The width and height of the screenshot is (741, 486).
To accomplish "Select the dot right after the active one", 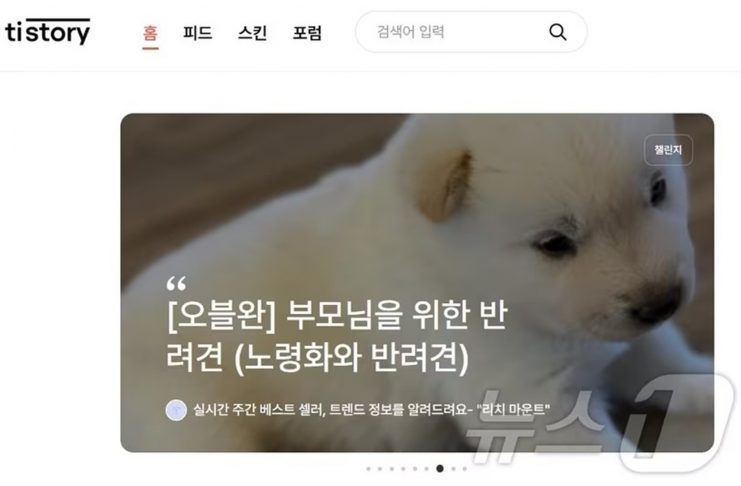I will click(x=453, y=469).
